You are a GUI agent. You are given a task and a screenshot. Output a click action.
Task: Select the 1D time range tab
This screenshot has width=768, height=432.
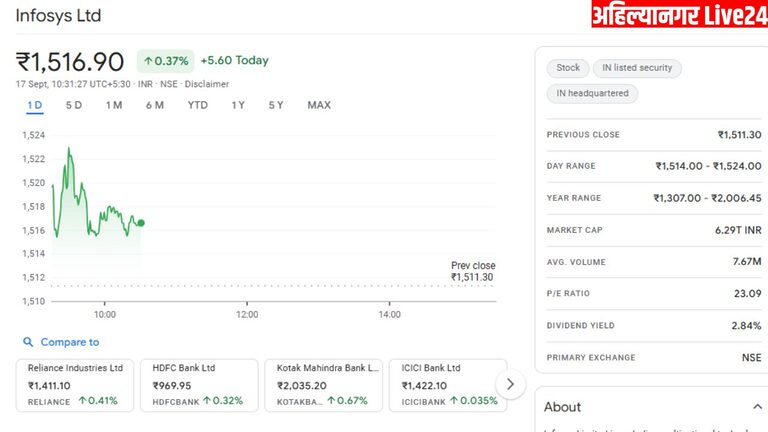tap(35, 105)
